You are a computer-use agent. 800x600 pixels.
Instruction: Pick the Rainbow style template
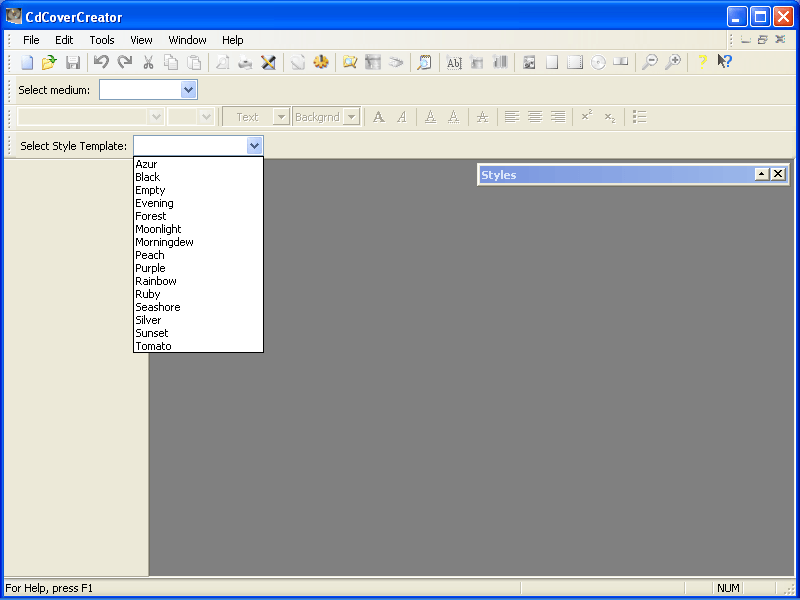pyautogui.click(x=198, y=281)
